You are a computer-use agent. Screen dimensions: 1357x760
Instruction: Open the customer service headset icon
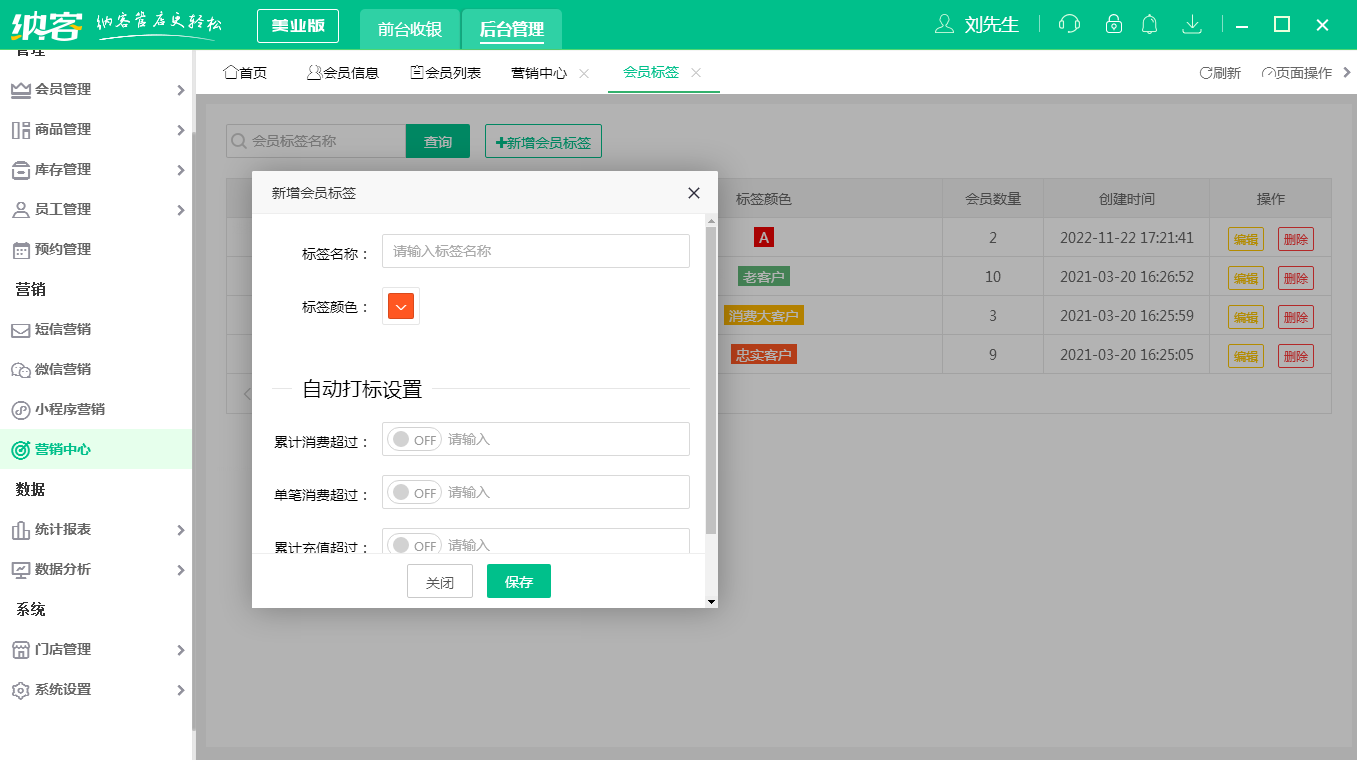[1068, 24]
